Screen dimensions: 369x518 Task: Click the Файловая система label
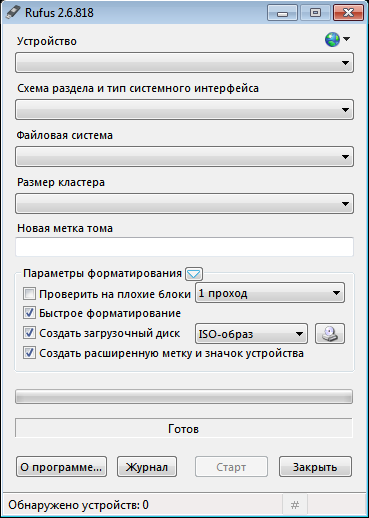[x=65, y=135]
